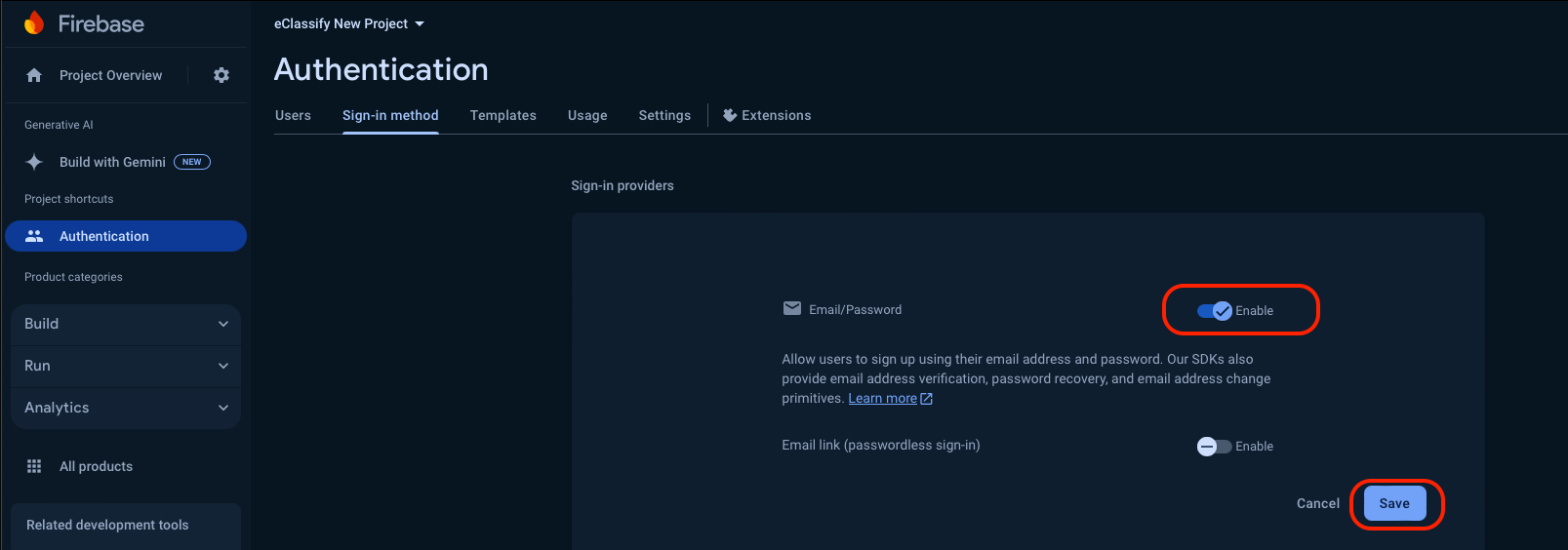This screenshot has width=1568, height=550.
Task: Click the Sign-in providers heading
Action: 623,185
